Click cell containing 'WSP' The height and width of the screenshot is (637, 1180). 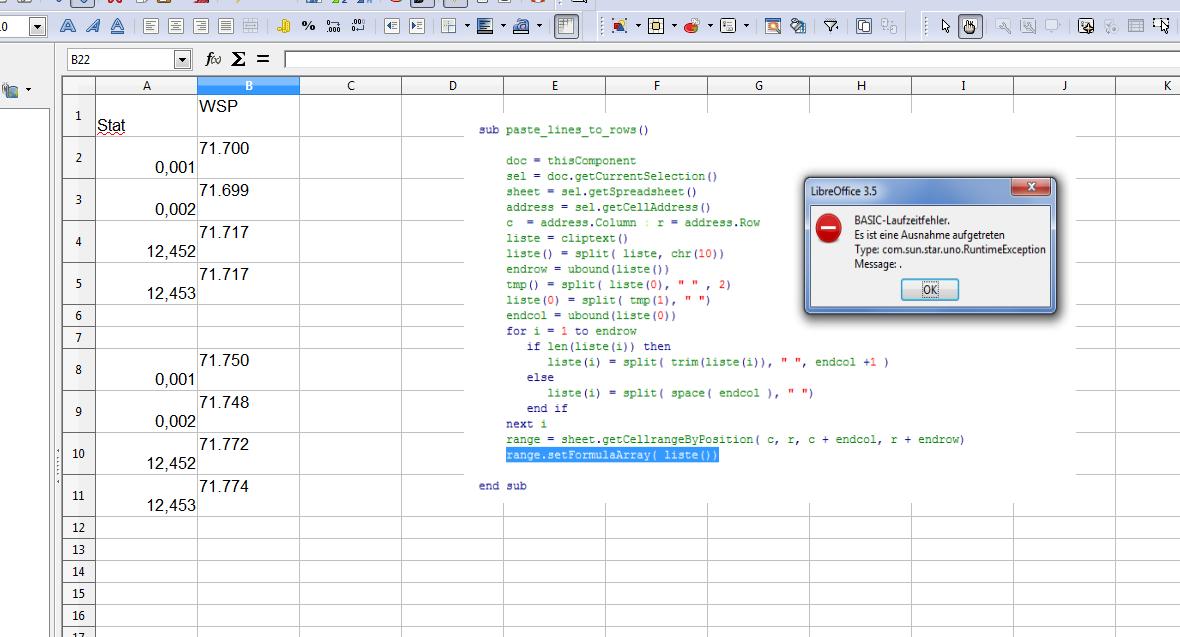[248, 115]
